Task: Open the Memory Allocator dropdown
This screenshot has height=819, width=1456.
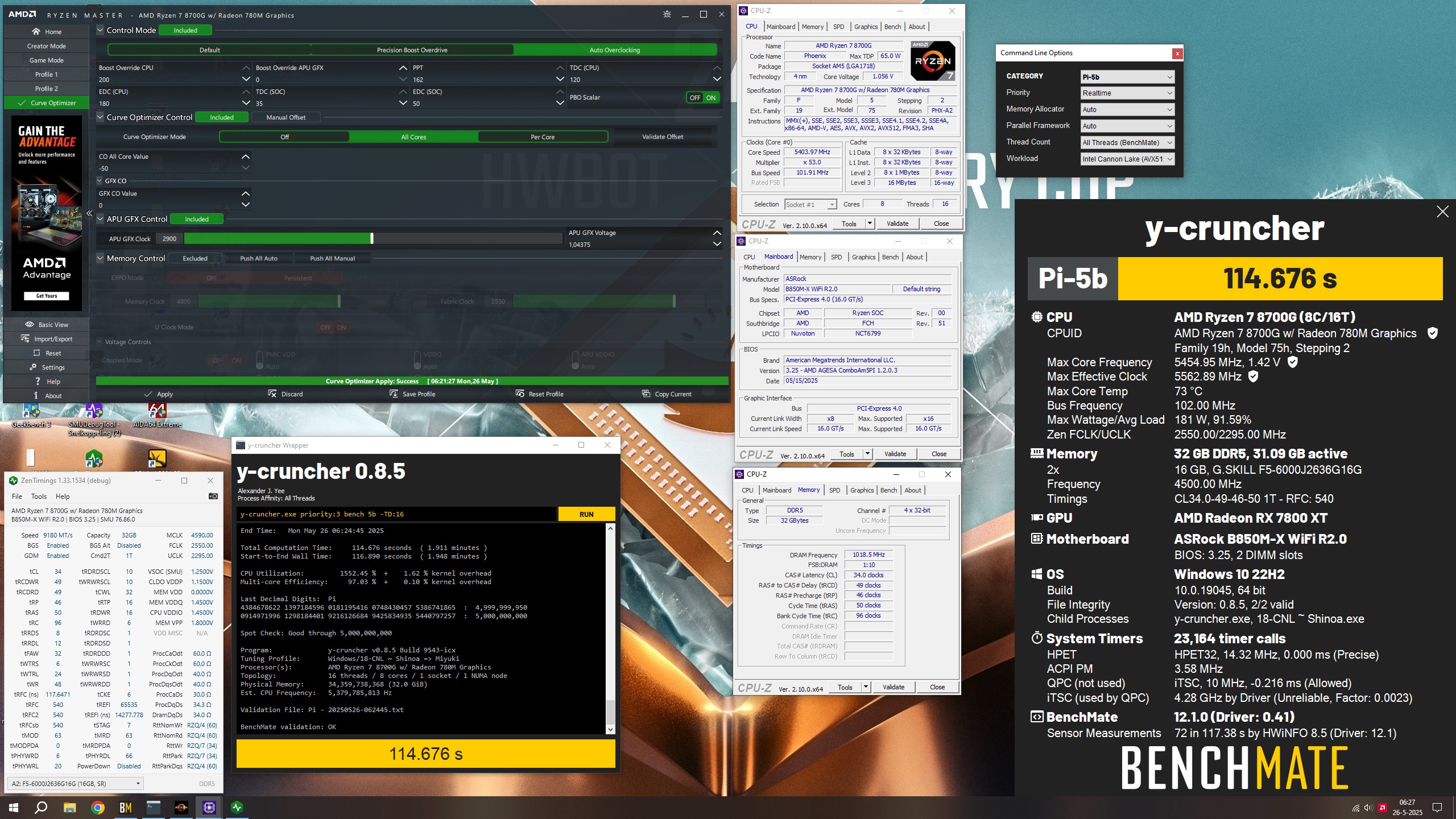Action: pyautogui.click(x=1127, y=110)
